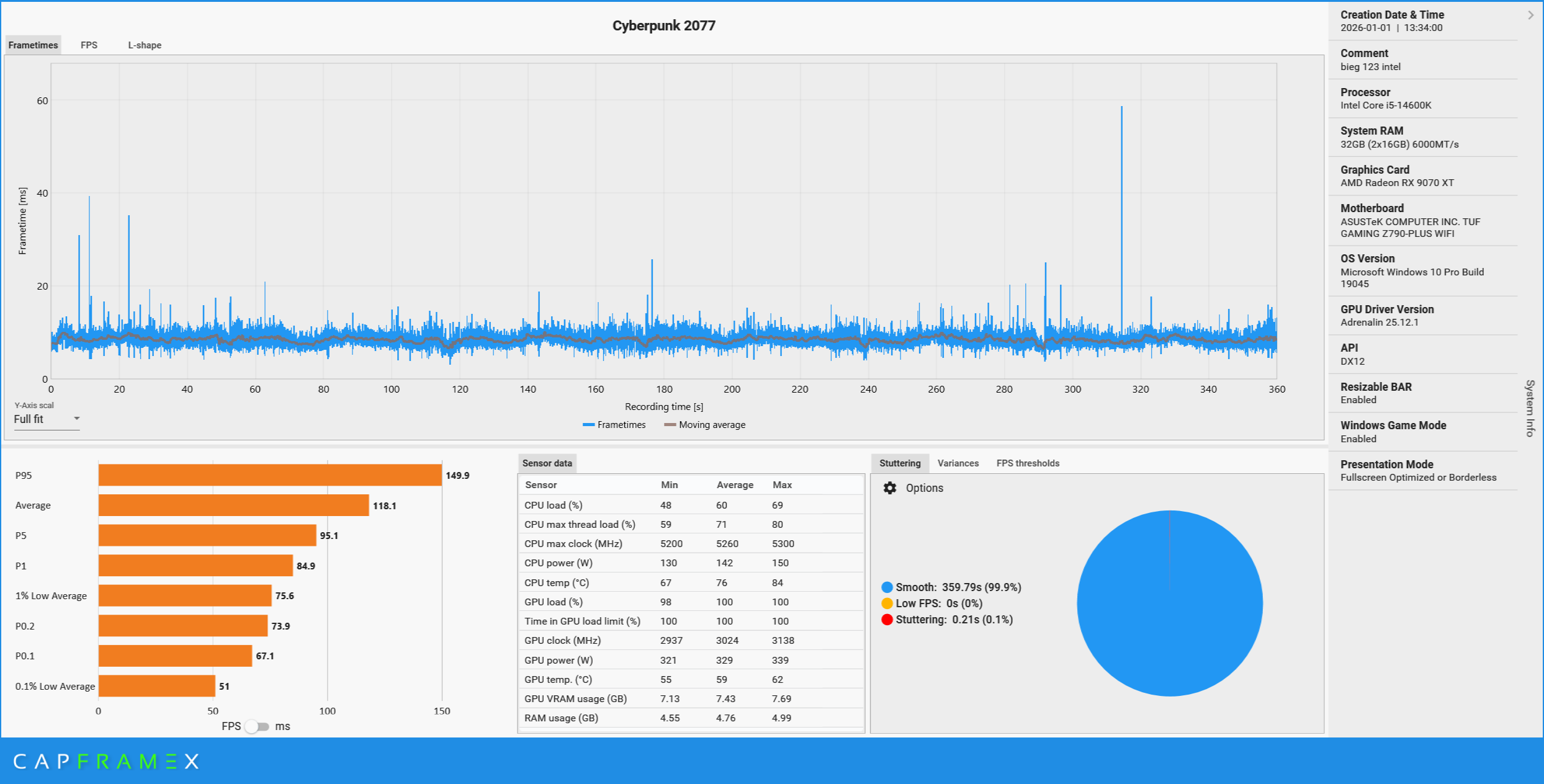
Task: Select the Stuttering tab
Action: coord(900,463)
